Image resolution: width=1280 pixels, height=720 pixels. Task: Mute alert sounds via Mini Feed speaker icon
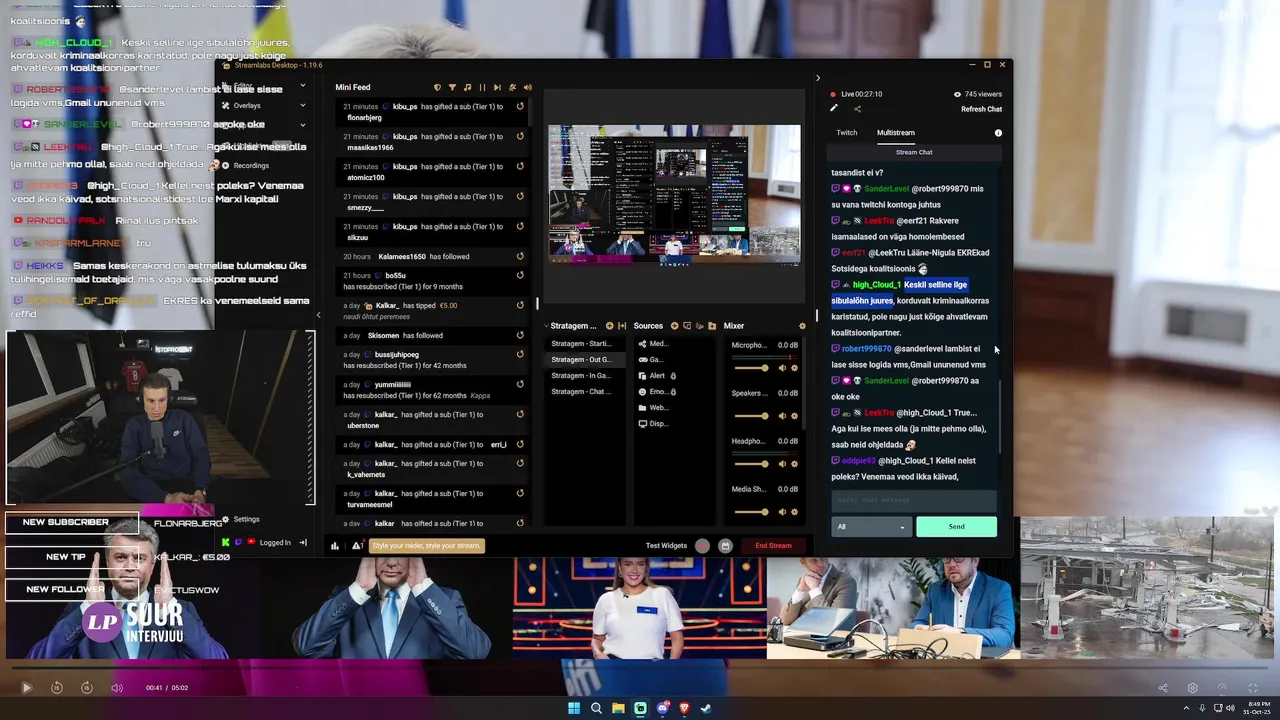tap(527, 87)
